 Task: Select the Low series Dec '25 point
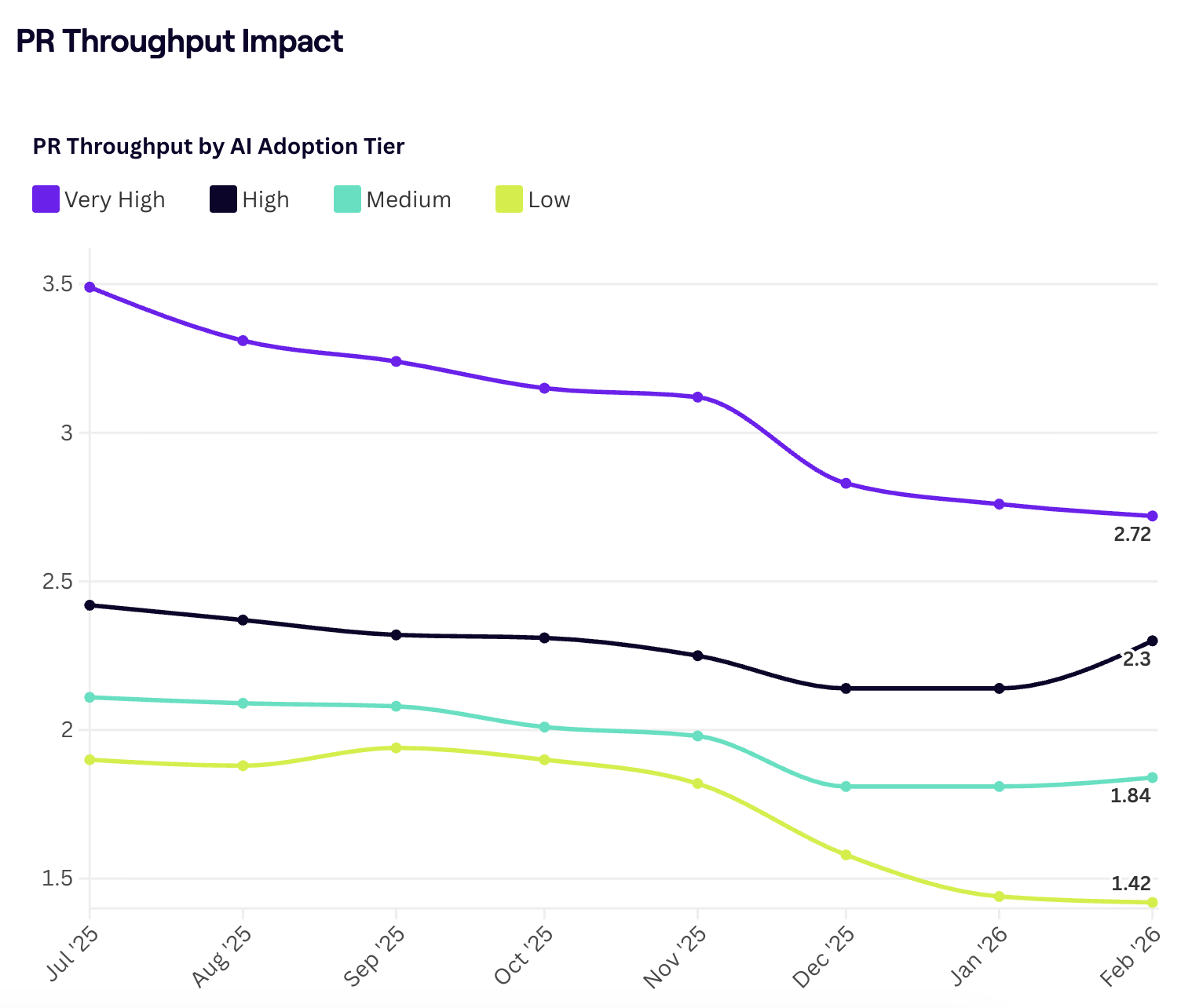846,855
